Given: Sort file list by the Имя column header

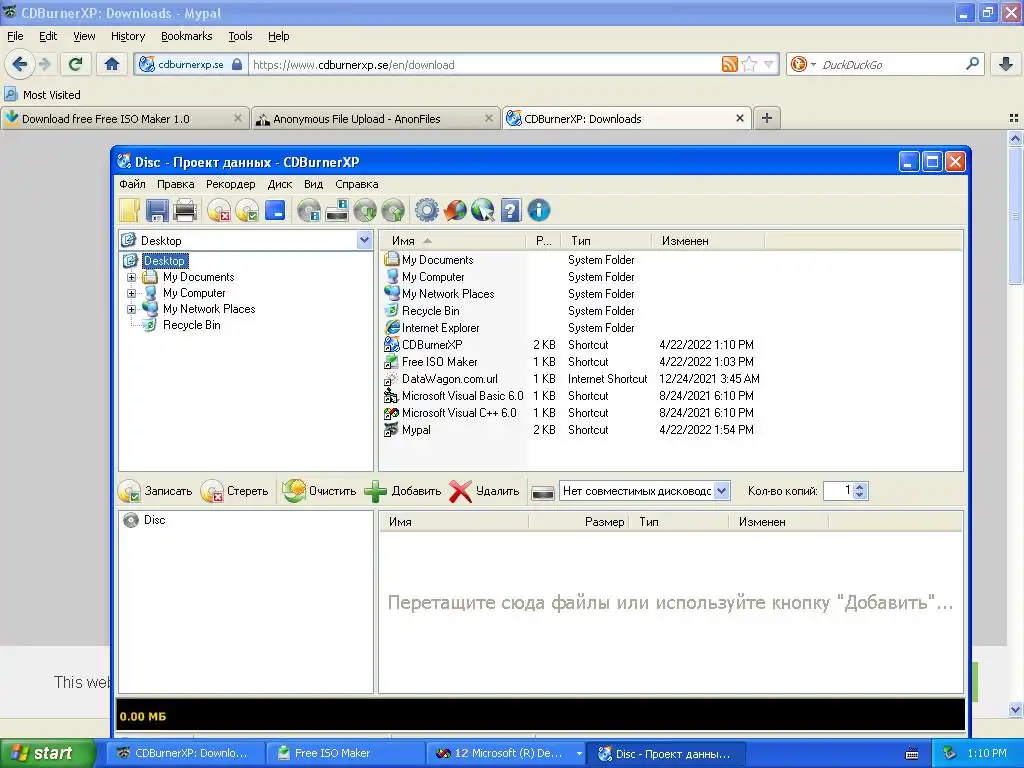Looking at the screenshot, I should point(453,241).
